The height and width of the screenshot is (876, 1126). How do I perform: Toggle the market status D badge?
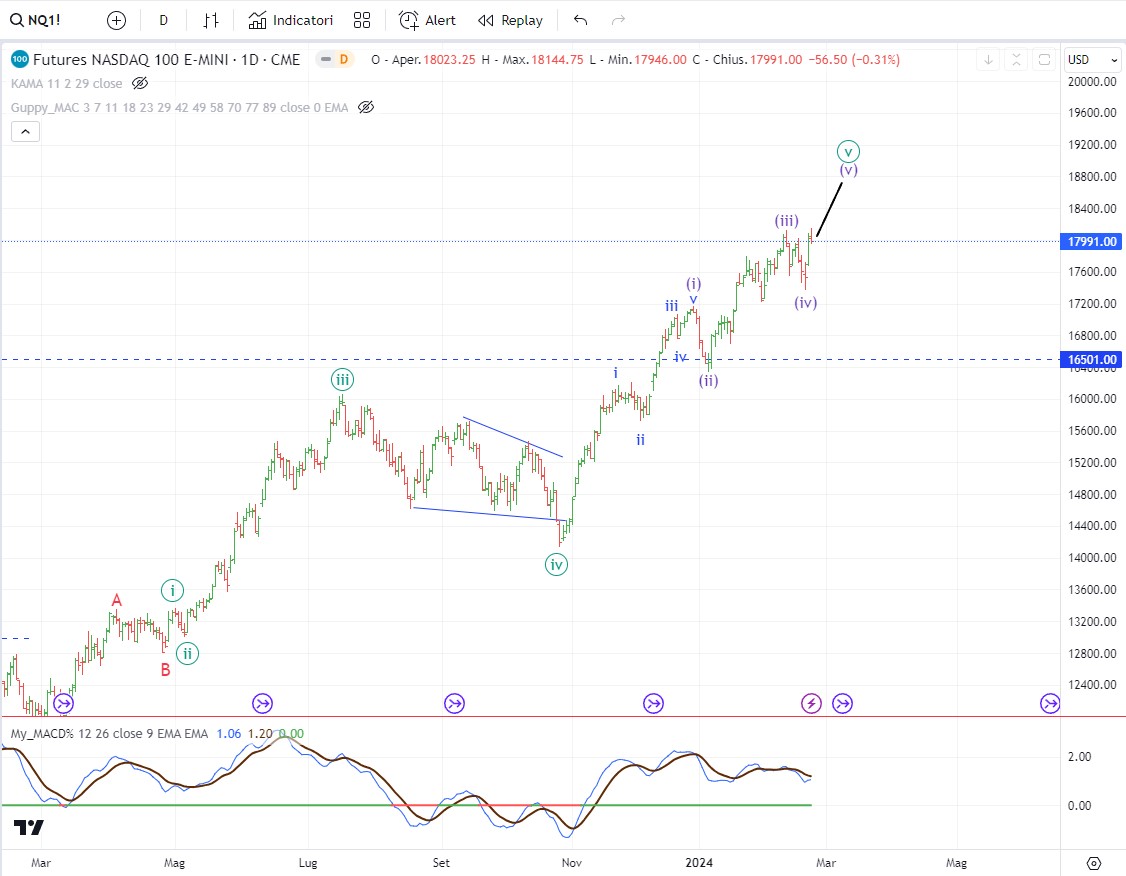tap(343, 59)
